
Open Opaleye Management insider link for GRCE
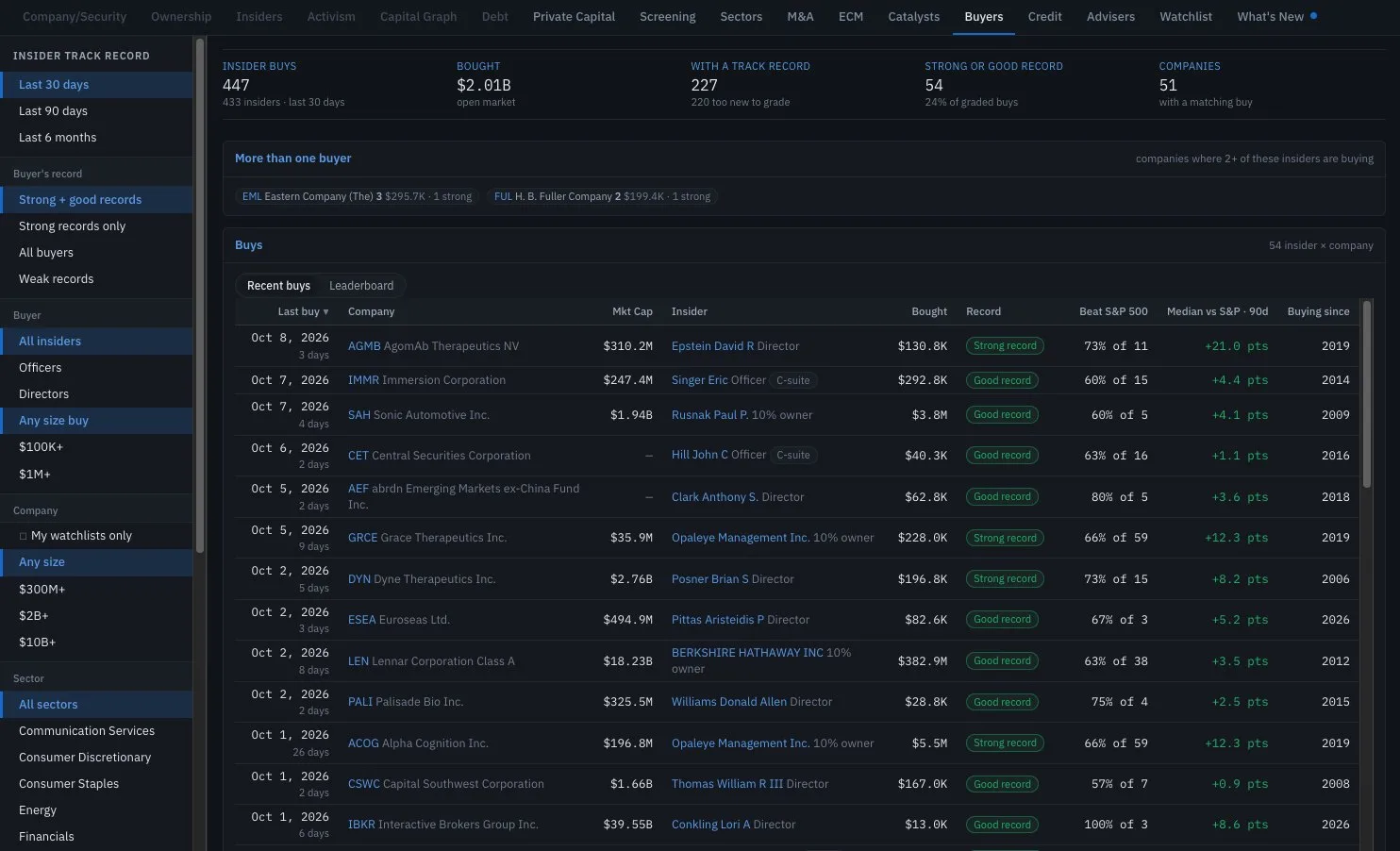click(741, 538)
